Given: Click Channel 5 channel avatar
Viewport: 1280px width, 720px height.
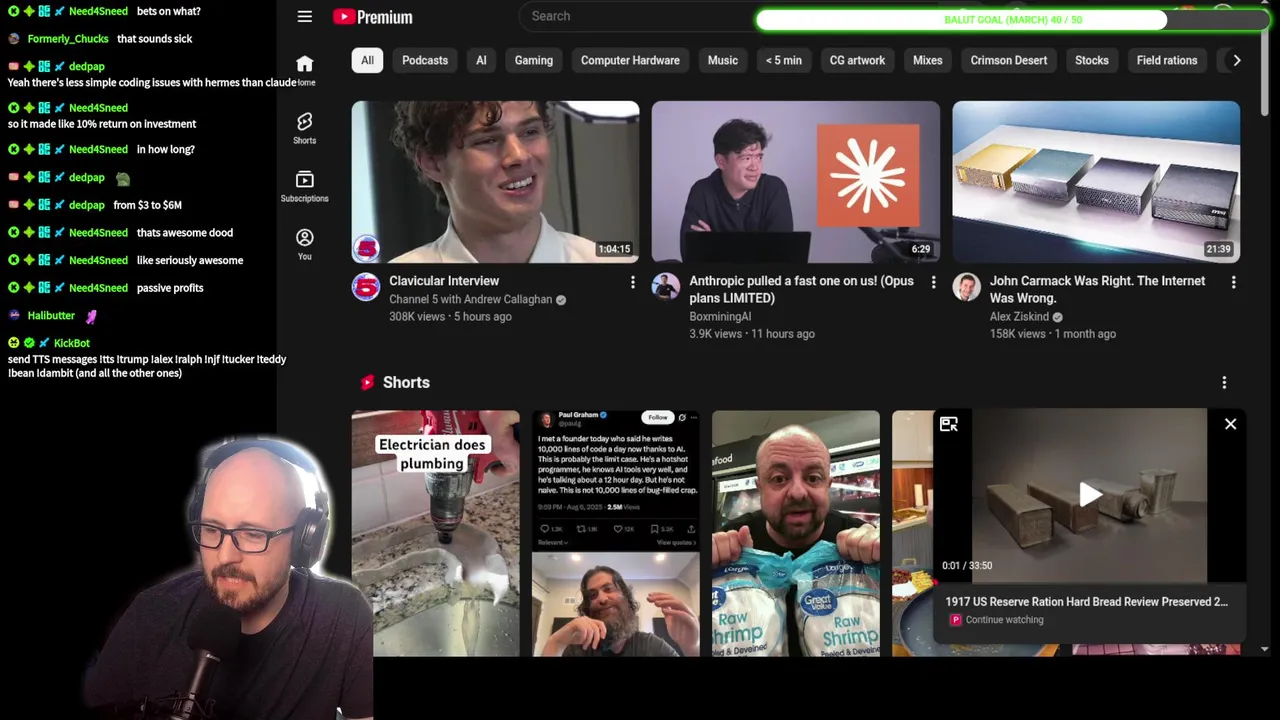Looking at the screenshot, I should [366, 287].
